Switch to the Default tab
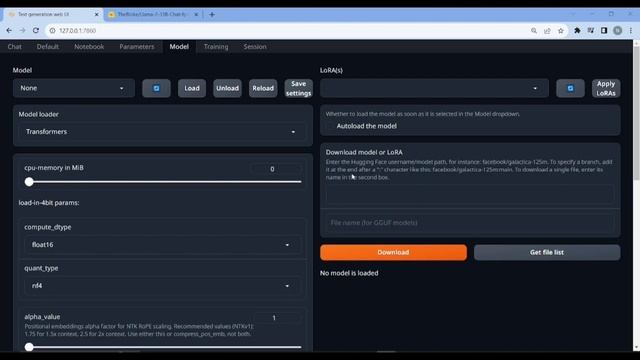Screen dimensions: 640x360 click(x=48, y=47)
